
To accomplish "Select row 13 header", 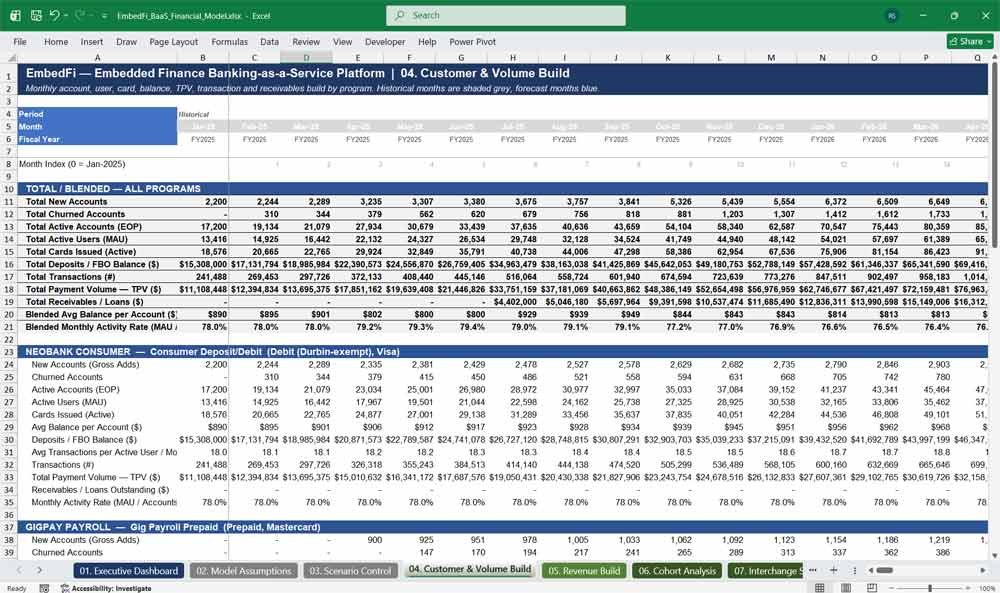I will pyautogui.click(x=9, y=226).
